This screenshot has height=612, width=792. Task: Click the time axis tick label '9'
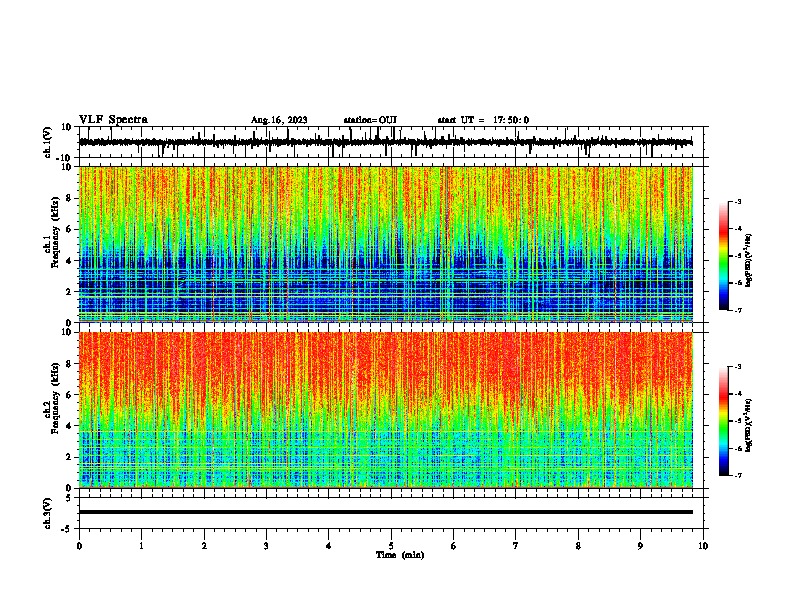coord(640,546)
